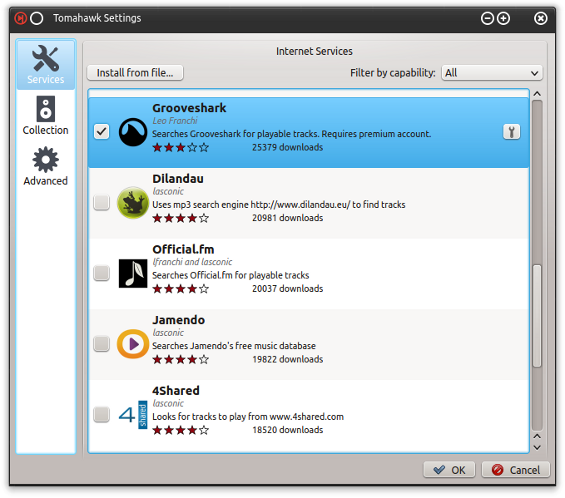Click the Jamendo star rating
Screen dimensions: 565x498
[181, 359]
